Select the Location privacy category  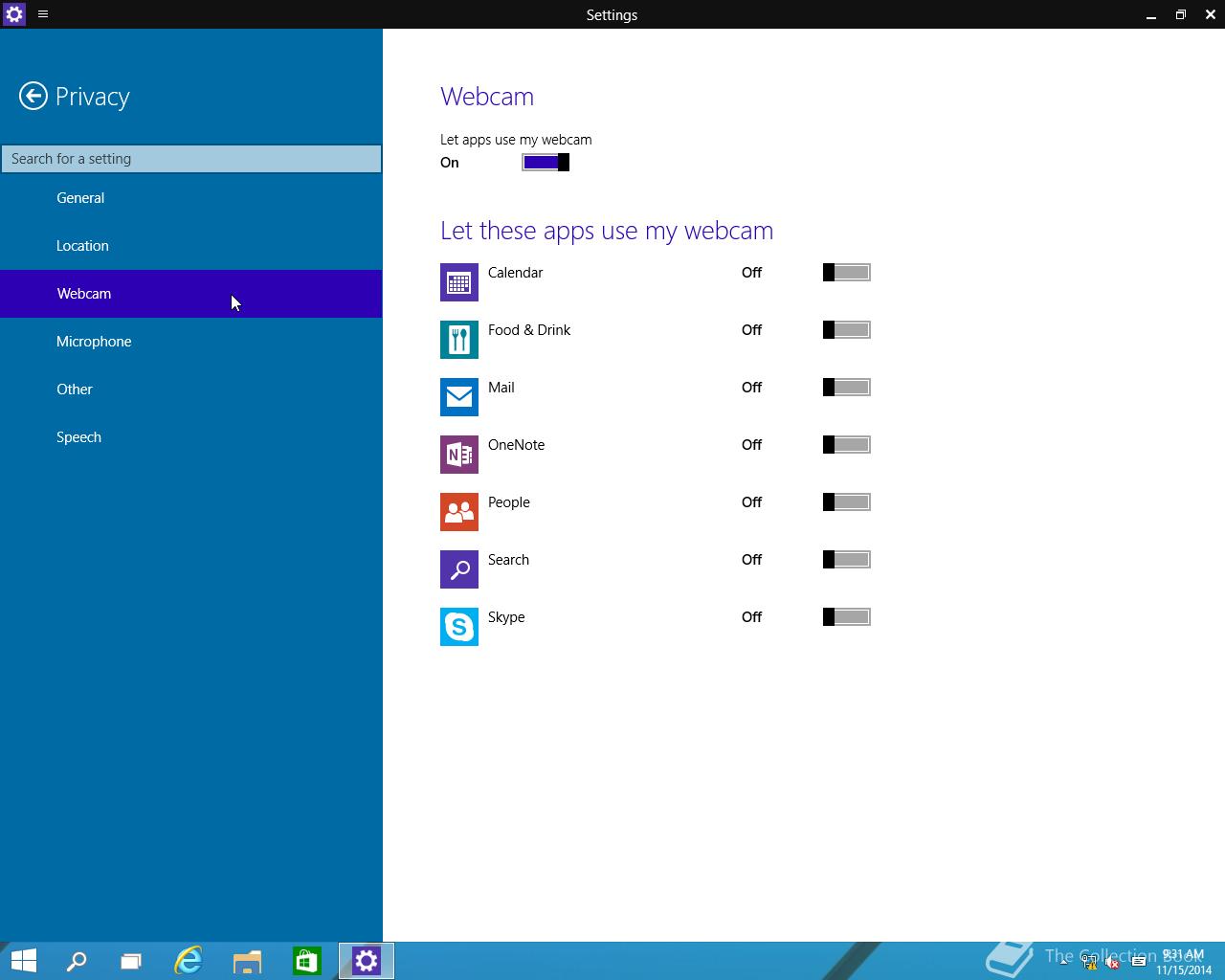click(82, 246)
